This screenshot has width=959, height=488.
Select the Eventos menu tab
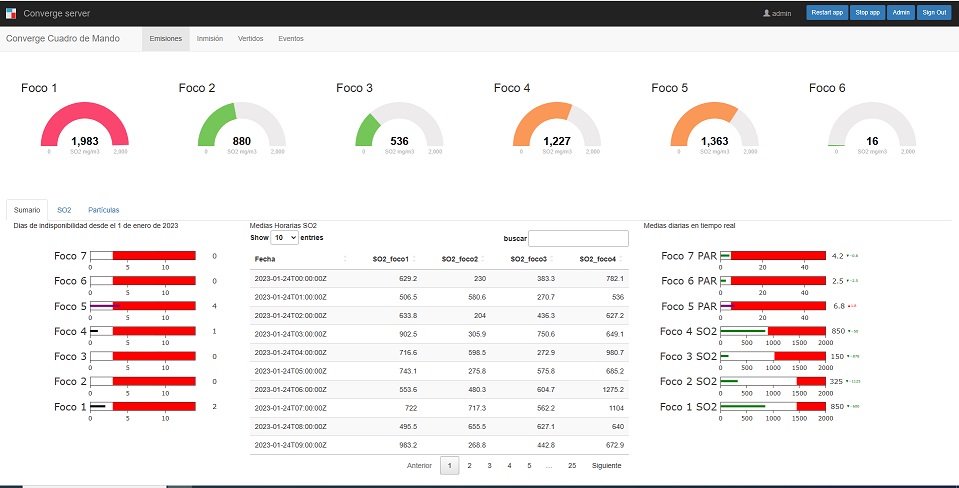pos(291,39)
